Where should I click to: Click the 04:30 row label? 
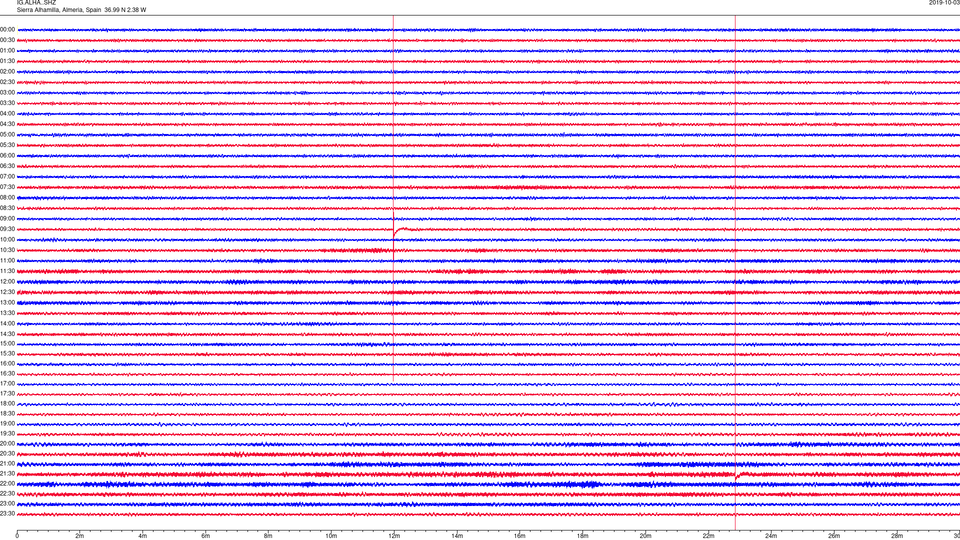7,124
